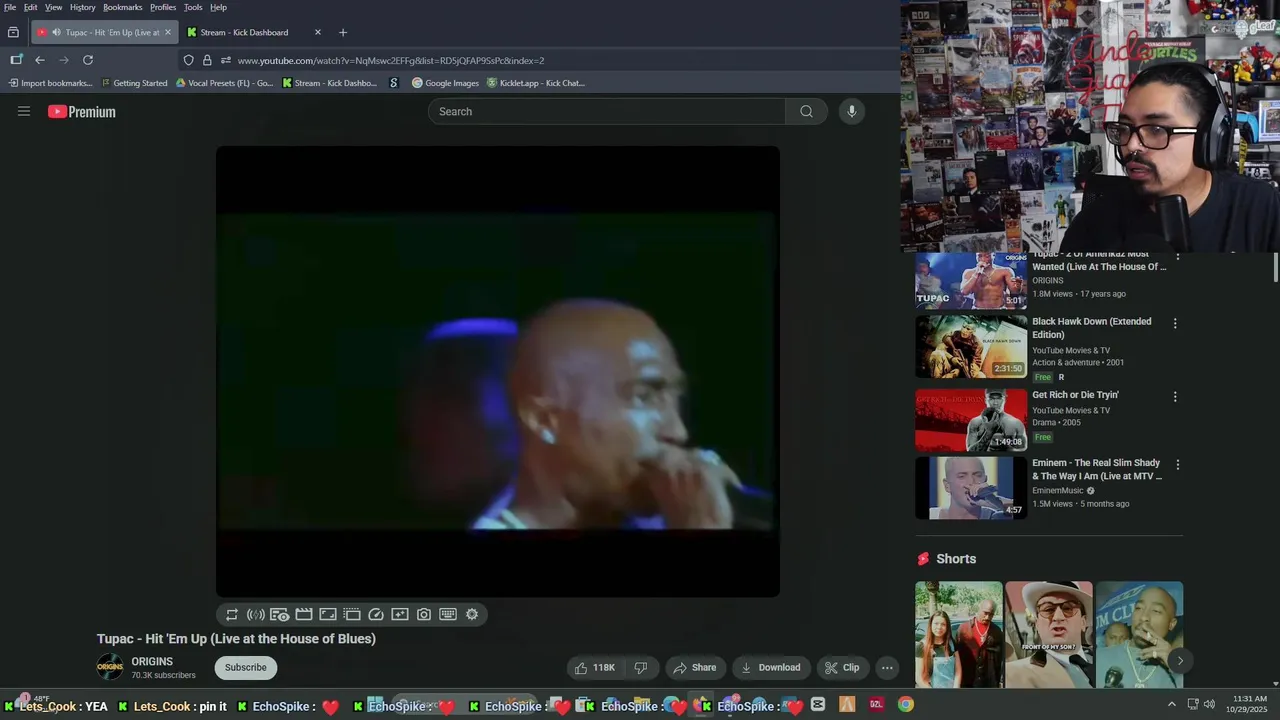Expand the system tray hidden icons chevron

click(x=1172, y=704)
